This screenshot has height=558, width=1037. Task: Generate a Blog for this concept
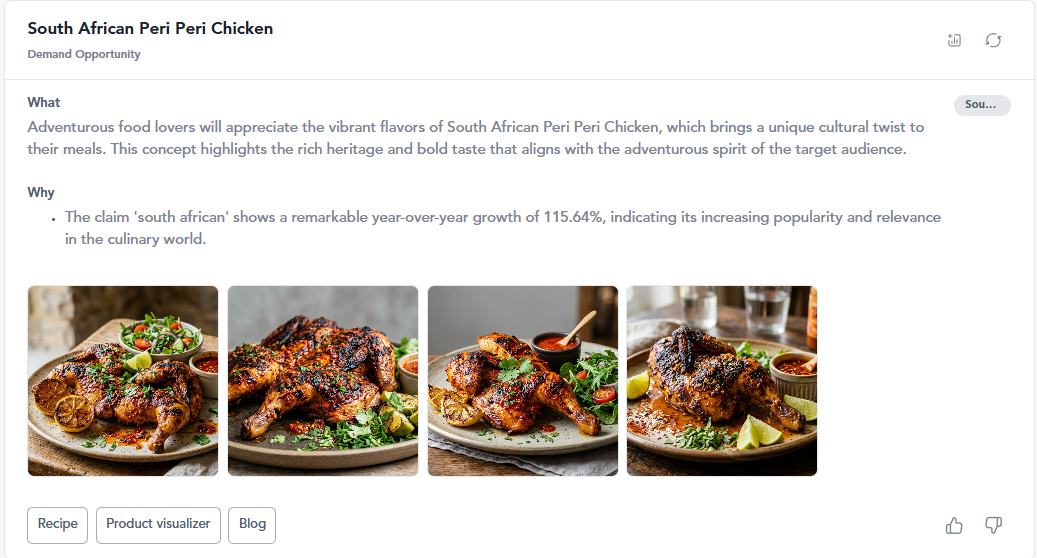pyautogui.click(x=252, y=525)
